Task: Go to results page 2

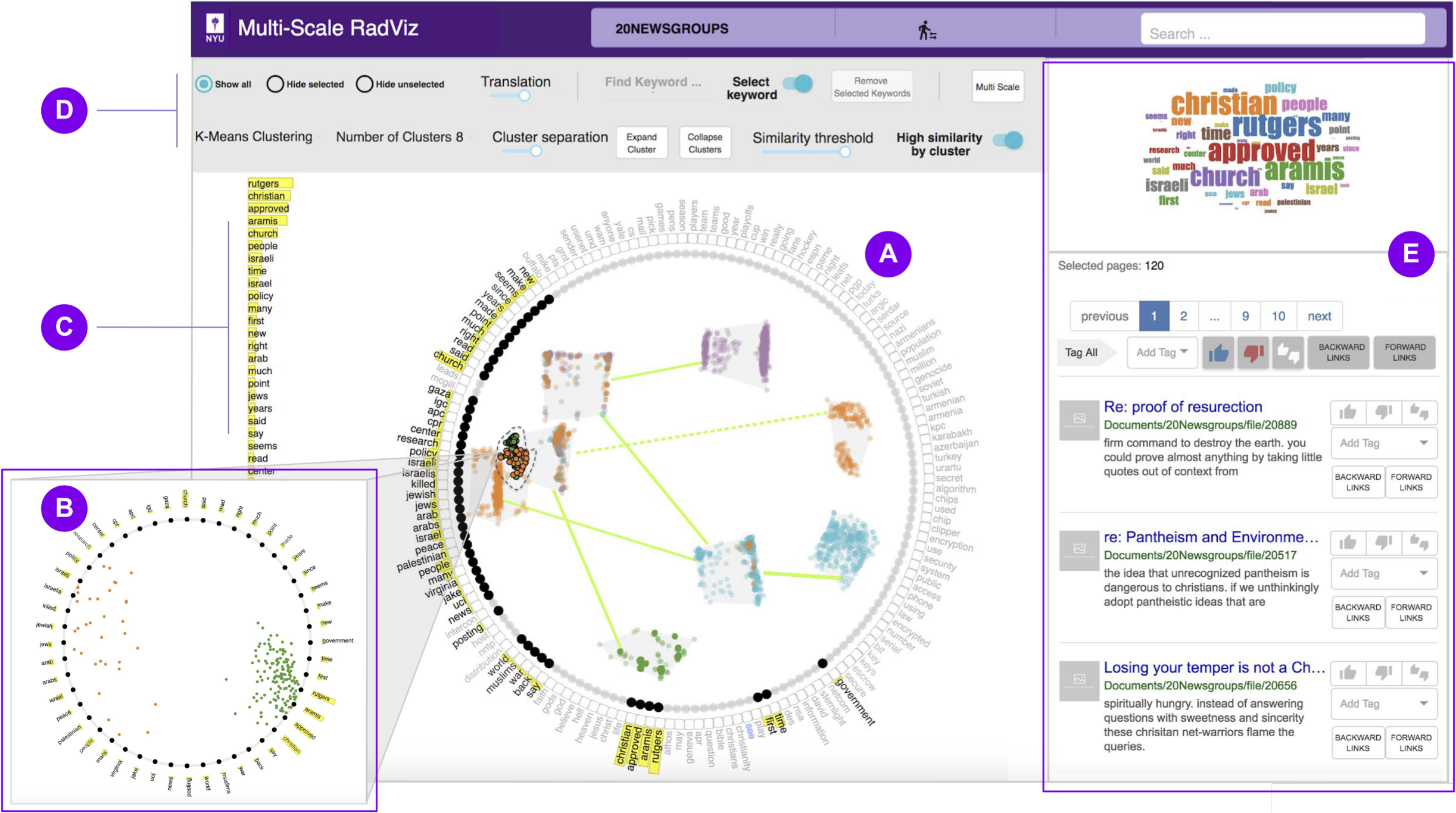Action: [x=1183, y=316]
